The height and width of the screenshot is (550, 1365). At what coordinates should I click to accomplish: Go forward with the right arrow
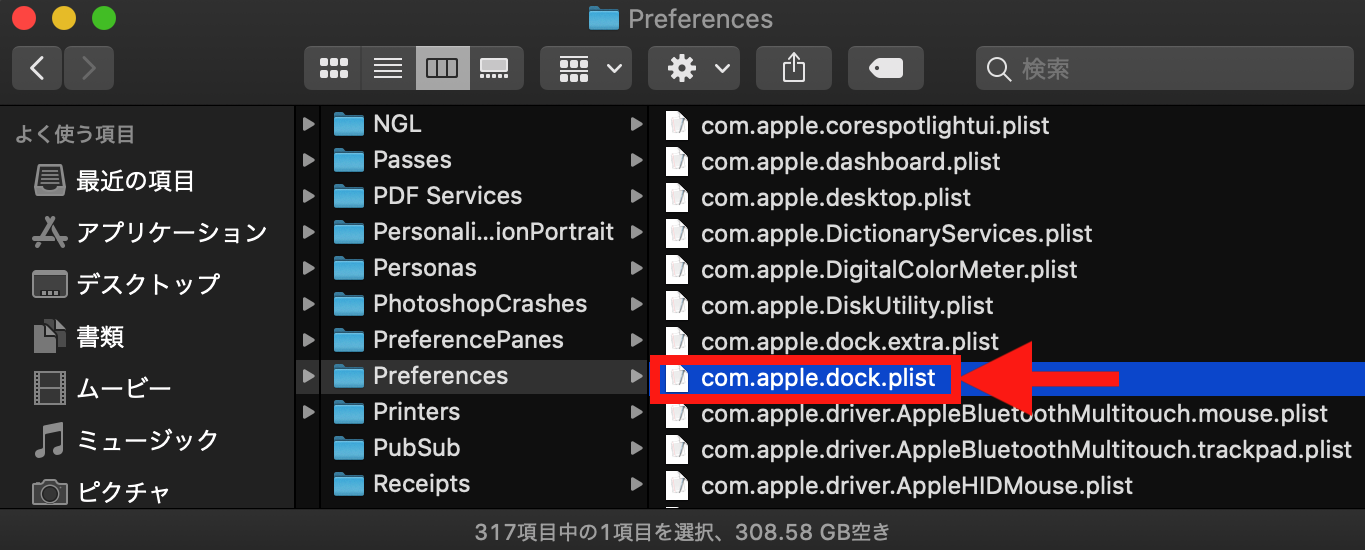pos(89,68)
